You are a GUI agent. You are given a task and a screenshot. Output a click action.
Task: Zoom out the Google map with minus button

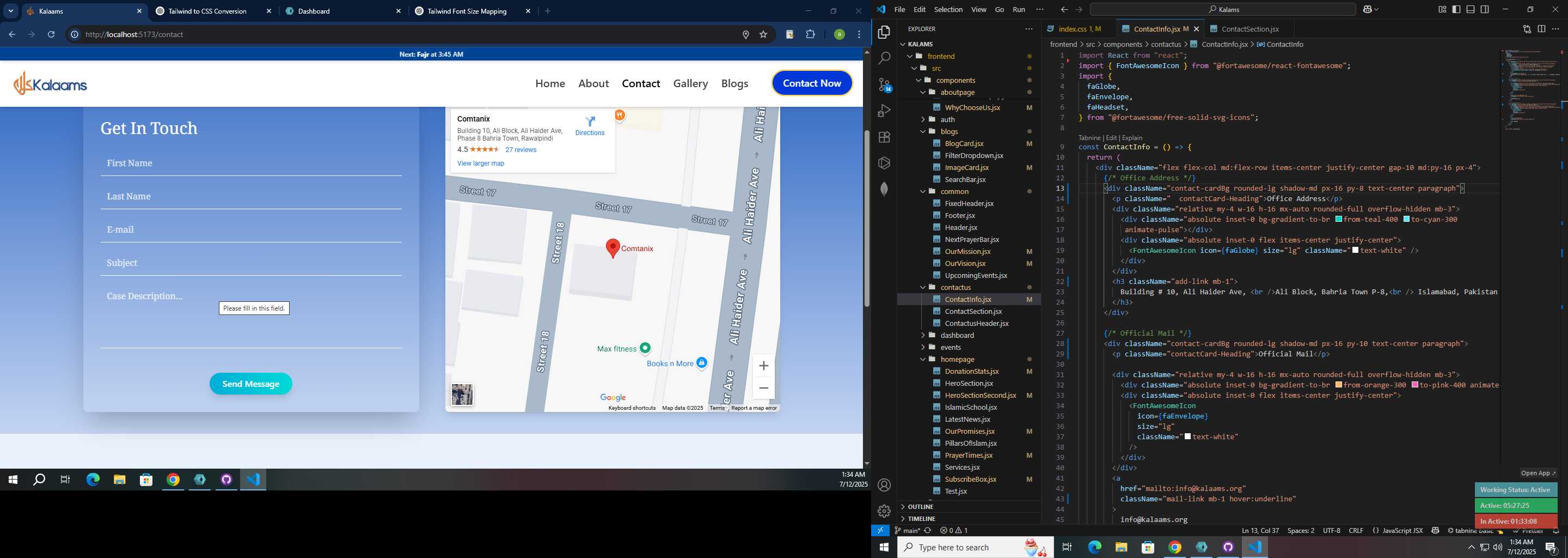pyautogui.click(x=763, y=388)
